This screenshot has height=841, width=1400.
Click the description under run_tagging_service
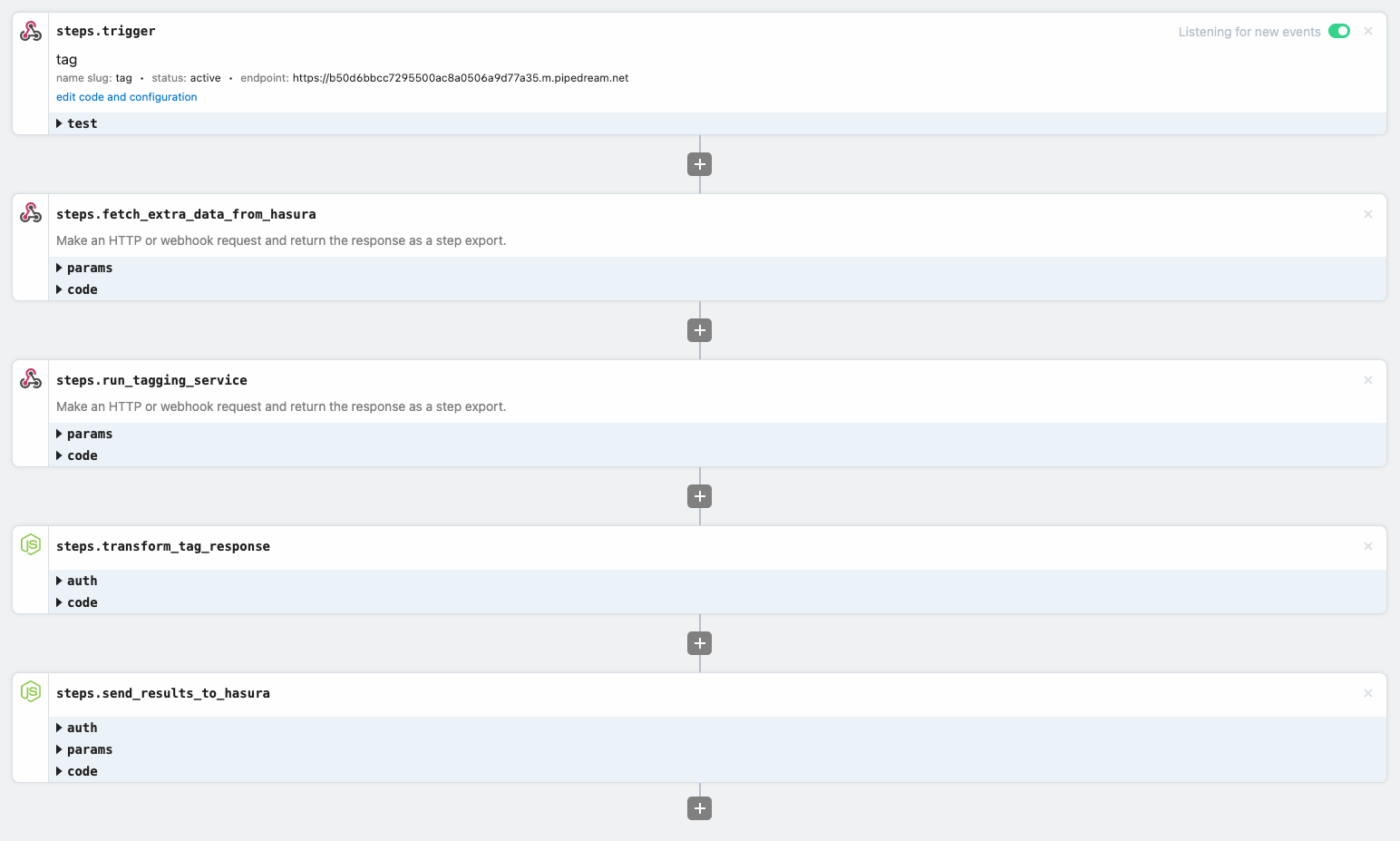click(281, 406)
